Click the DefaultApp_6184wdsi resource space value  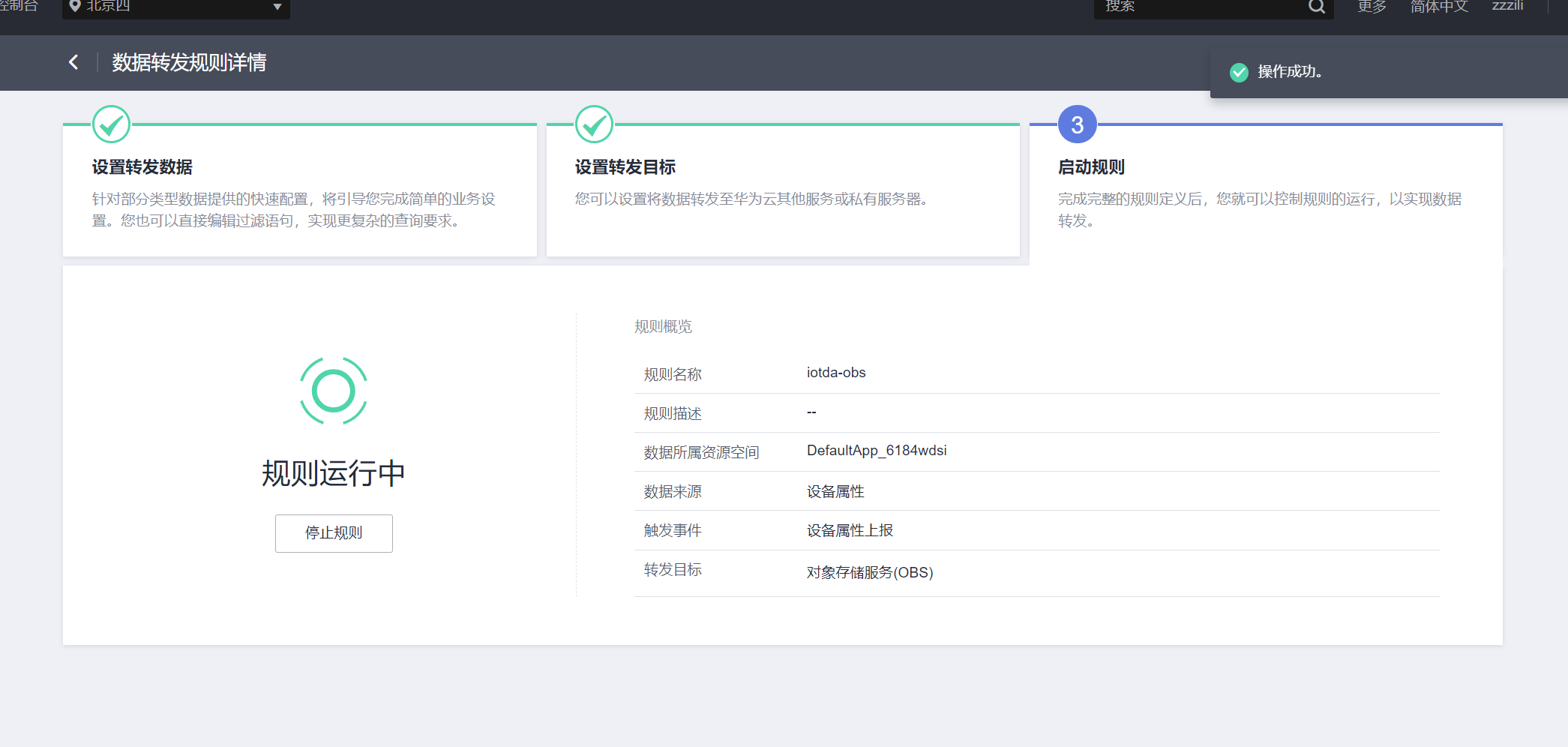tap(877, 451)
